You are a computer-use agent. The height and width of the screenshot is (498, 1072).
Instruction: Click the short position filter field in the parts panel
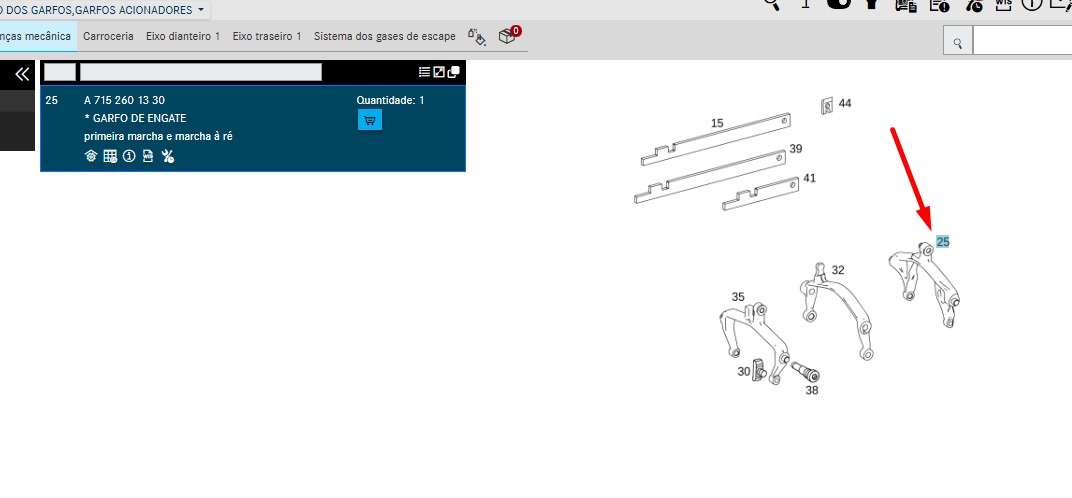(60, 72)
